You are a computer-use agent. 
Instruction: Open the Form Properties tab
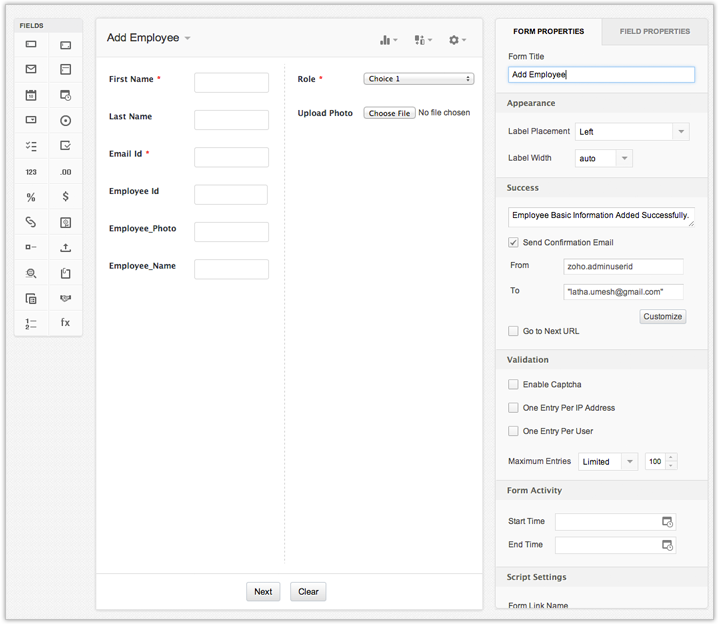pyautogui.click(x=550, y=31)
